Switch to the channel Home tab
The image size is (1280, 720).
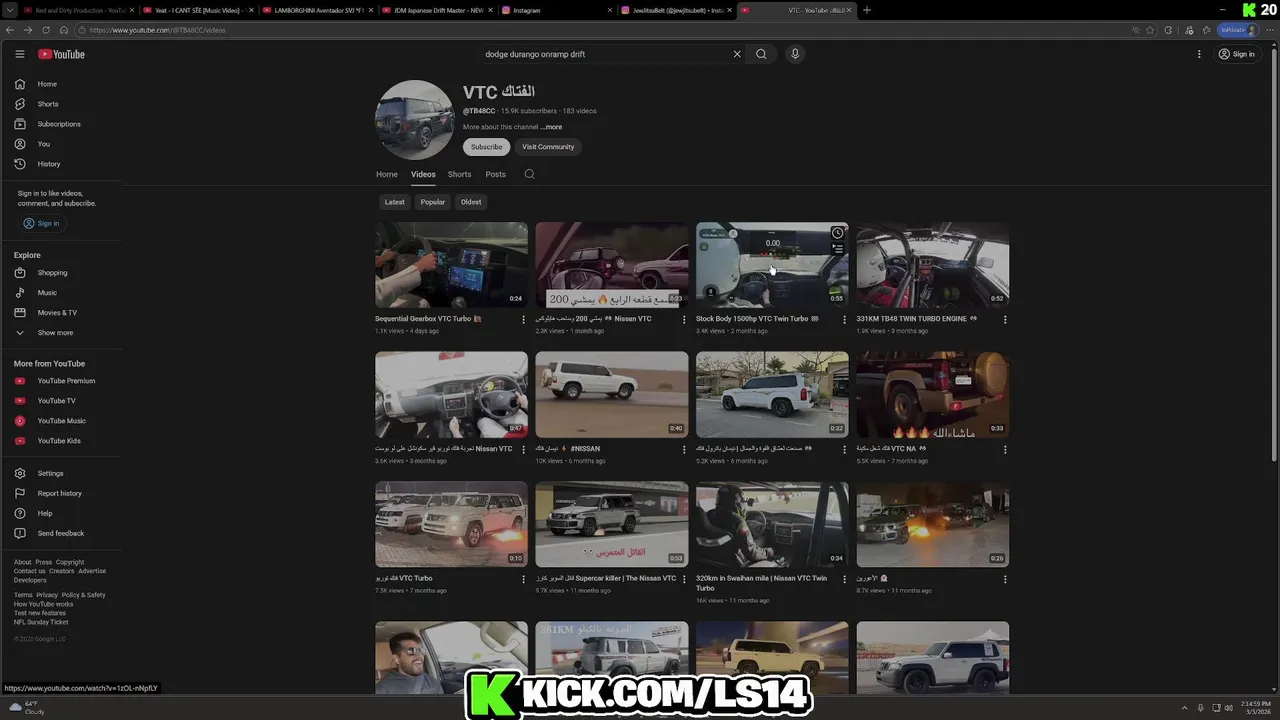[387, 174]
